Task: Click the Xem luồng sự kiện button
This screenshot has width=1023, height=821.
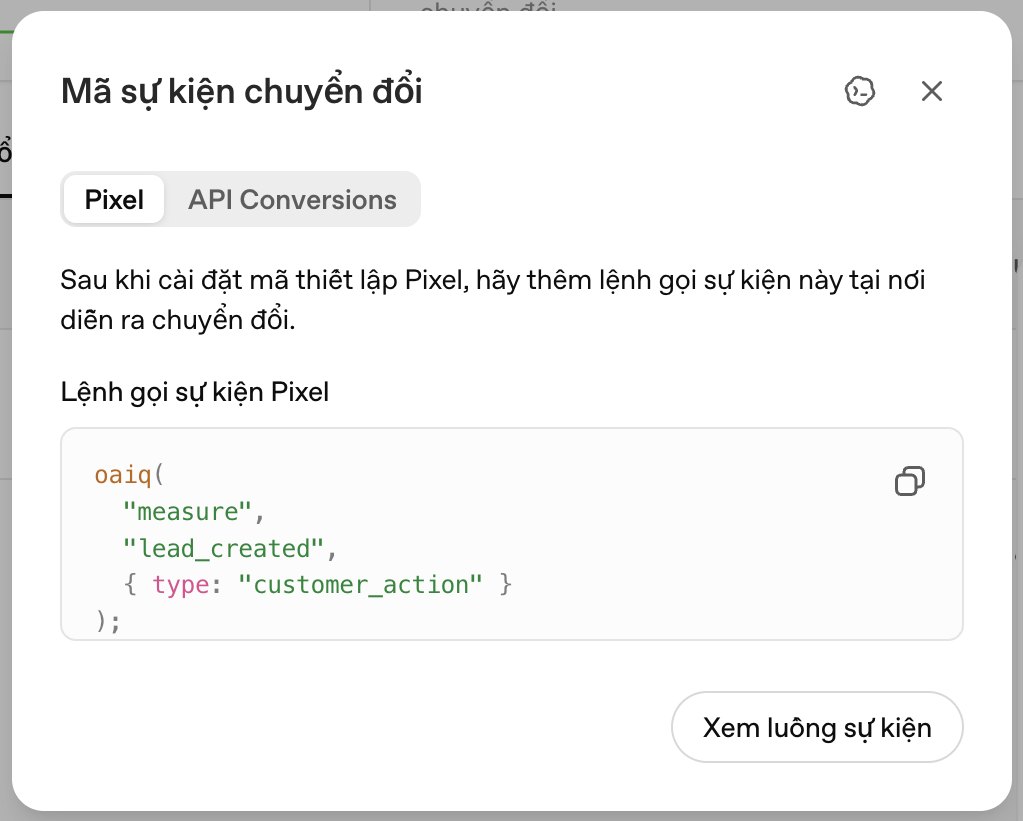Action: coord(817,727)
